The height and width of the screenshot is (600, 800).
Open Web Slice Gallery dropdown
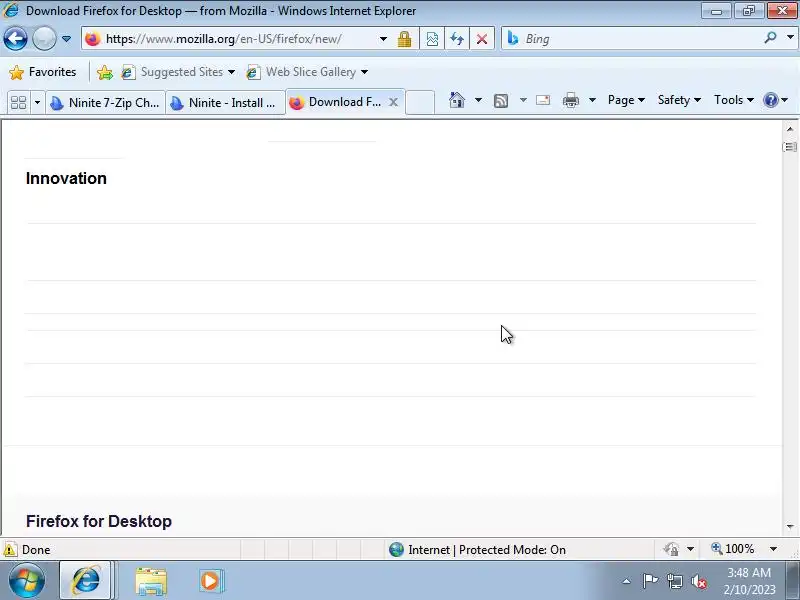point(307,72)
